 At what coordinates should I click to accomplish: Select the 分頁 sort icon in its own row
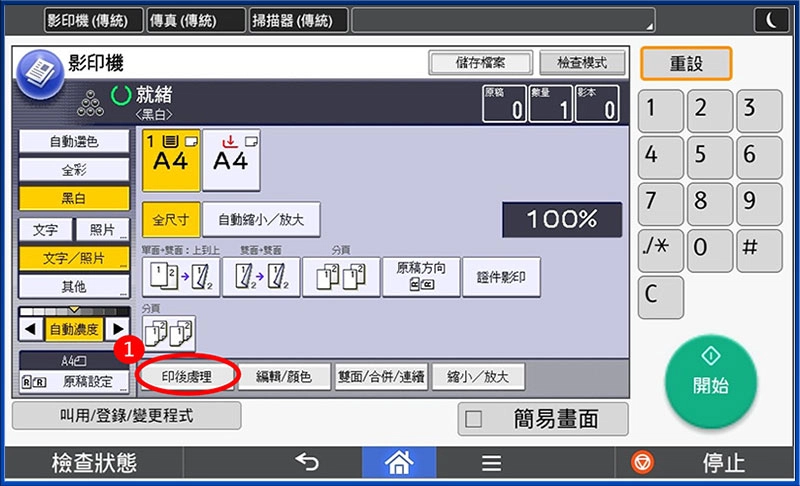point(168,334)
